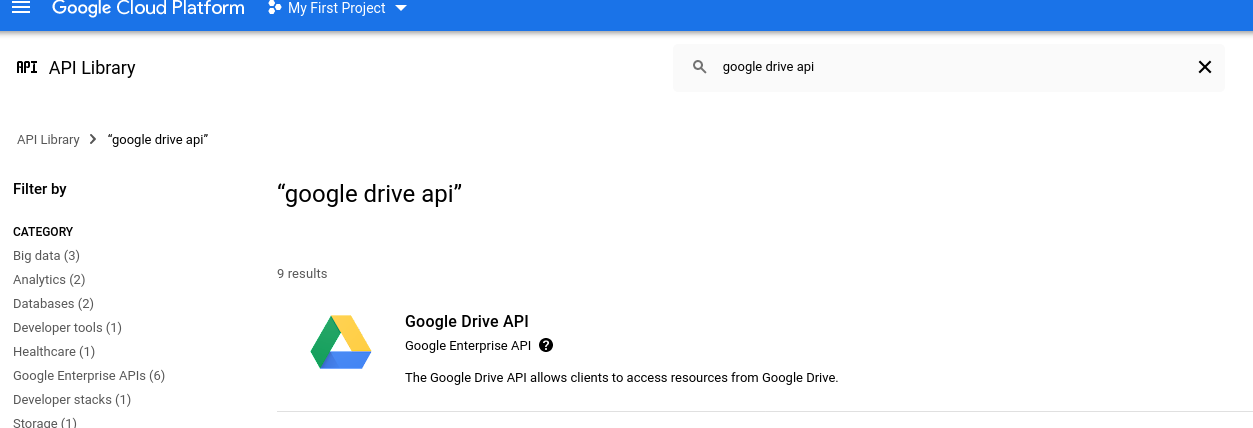Clear the search with X icon
Screen dimensions: 1253x428
[x=1204, y=67]
